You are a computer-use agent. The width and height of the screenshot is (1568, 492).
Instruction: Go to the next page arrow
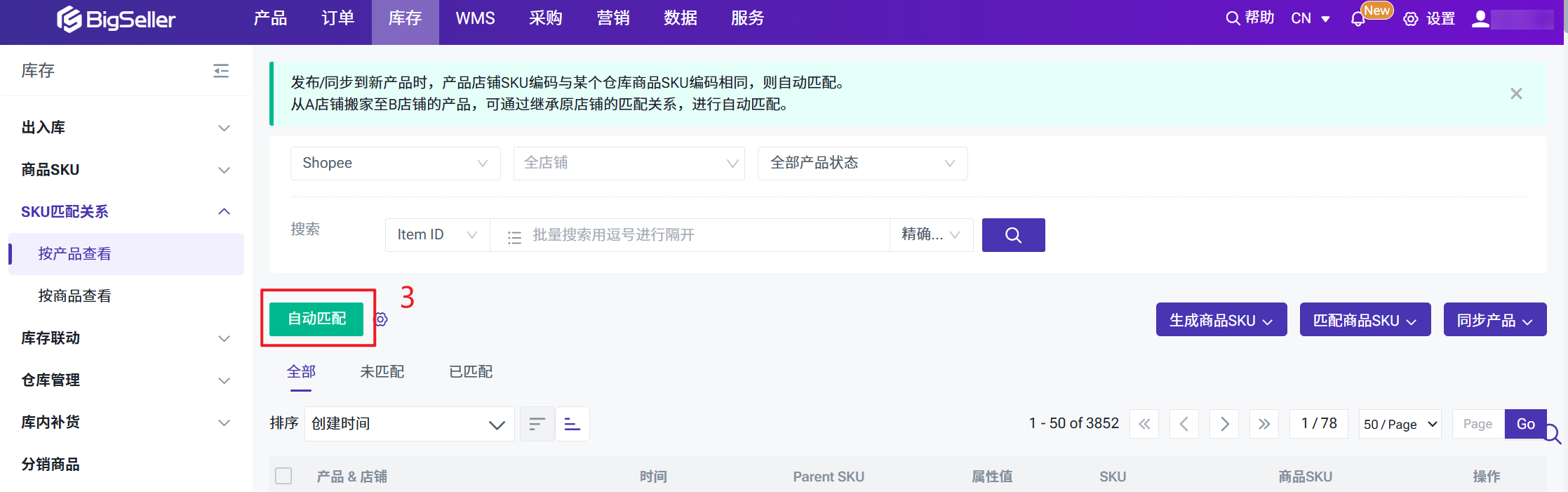(x=1224, y=424)
